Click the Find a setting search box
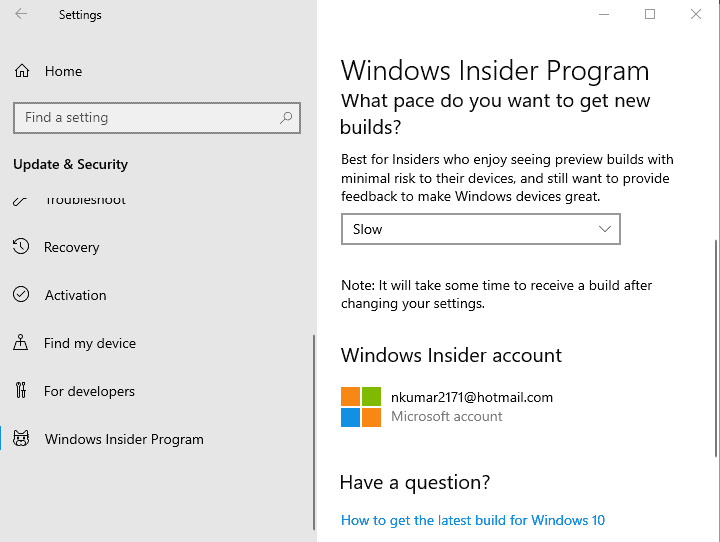The width and height of the screenshot is (720, 542). click(x=157, y=118)
